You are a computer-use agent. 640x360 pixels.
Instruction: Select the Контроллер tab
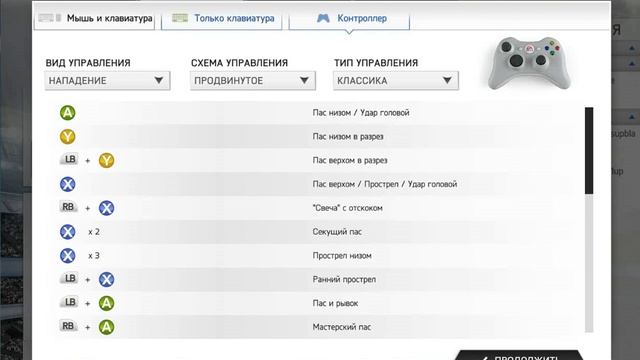tap(349, 19)
